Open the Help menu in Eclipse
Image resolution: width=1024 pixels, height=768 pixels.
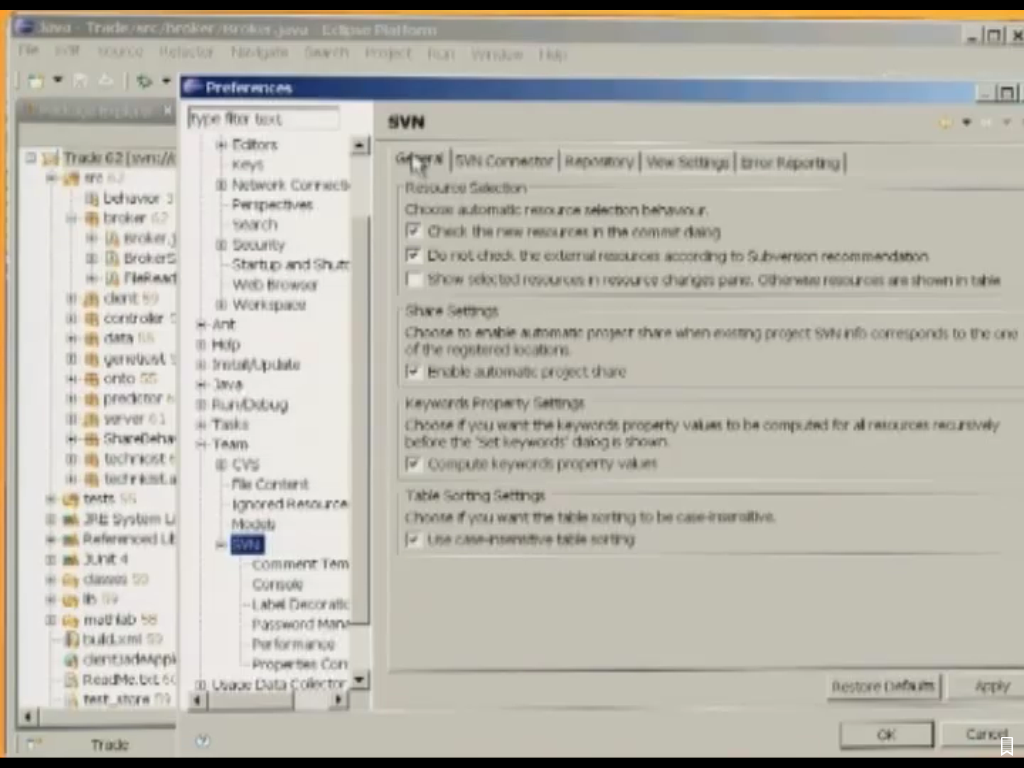552,54
